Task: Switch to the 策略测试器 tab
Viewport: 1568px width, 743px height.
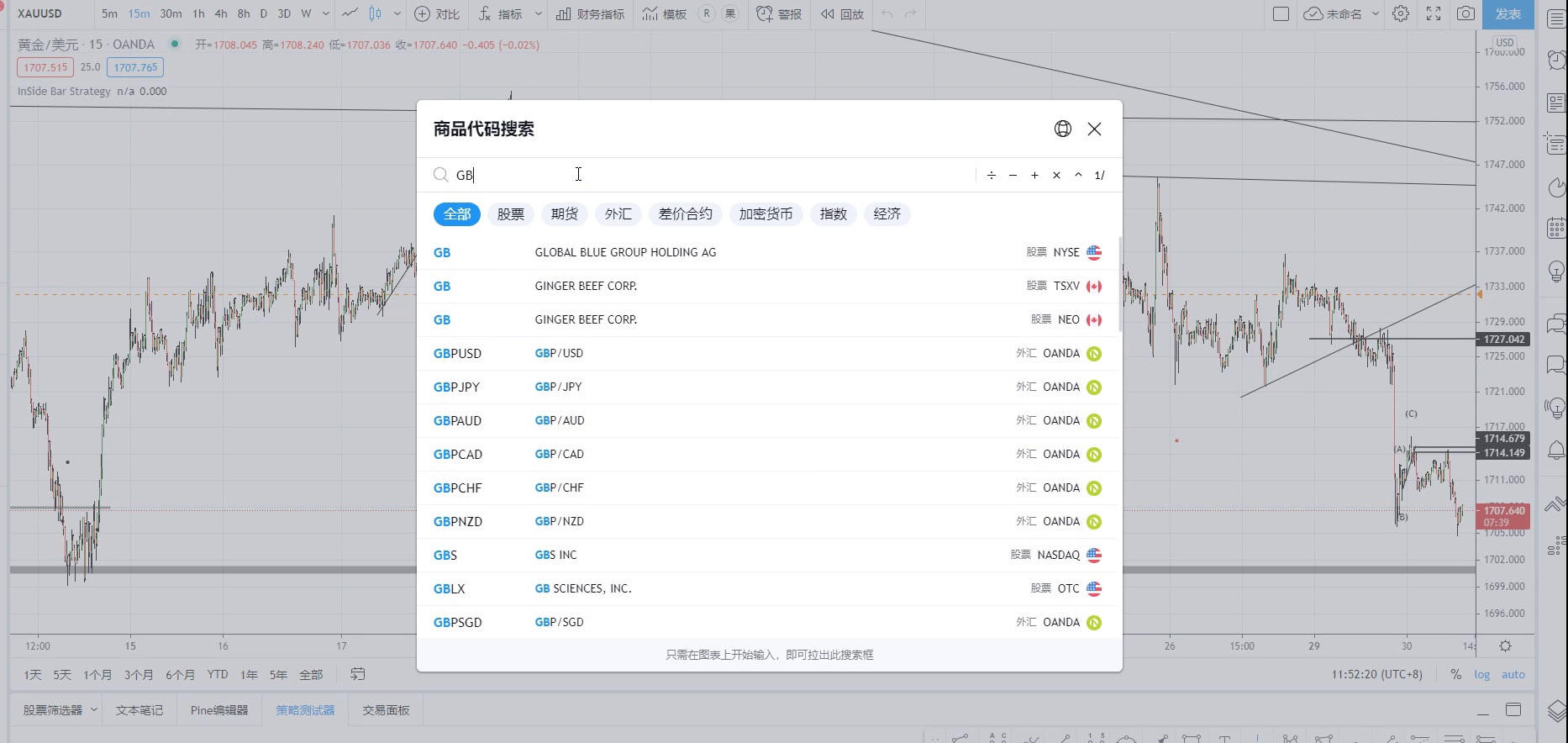Action: (x=306, y=710)
